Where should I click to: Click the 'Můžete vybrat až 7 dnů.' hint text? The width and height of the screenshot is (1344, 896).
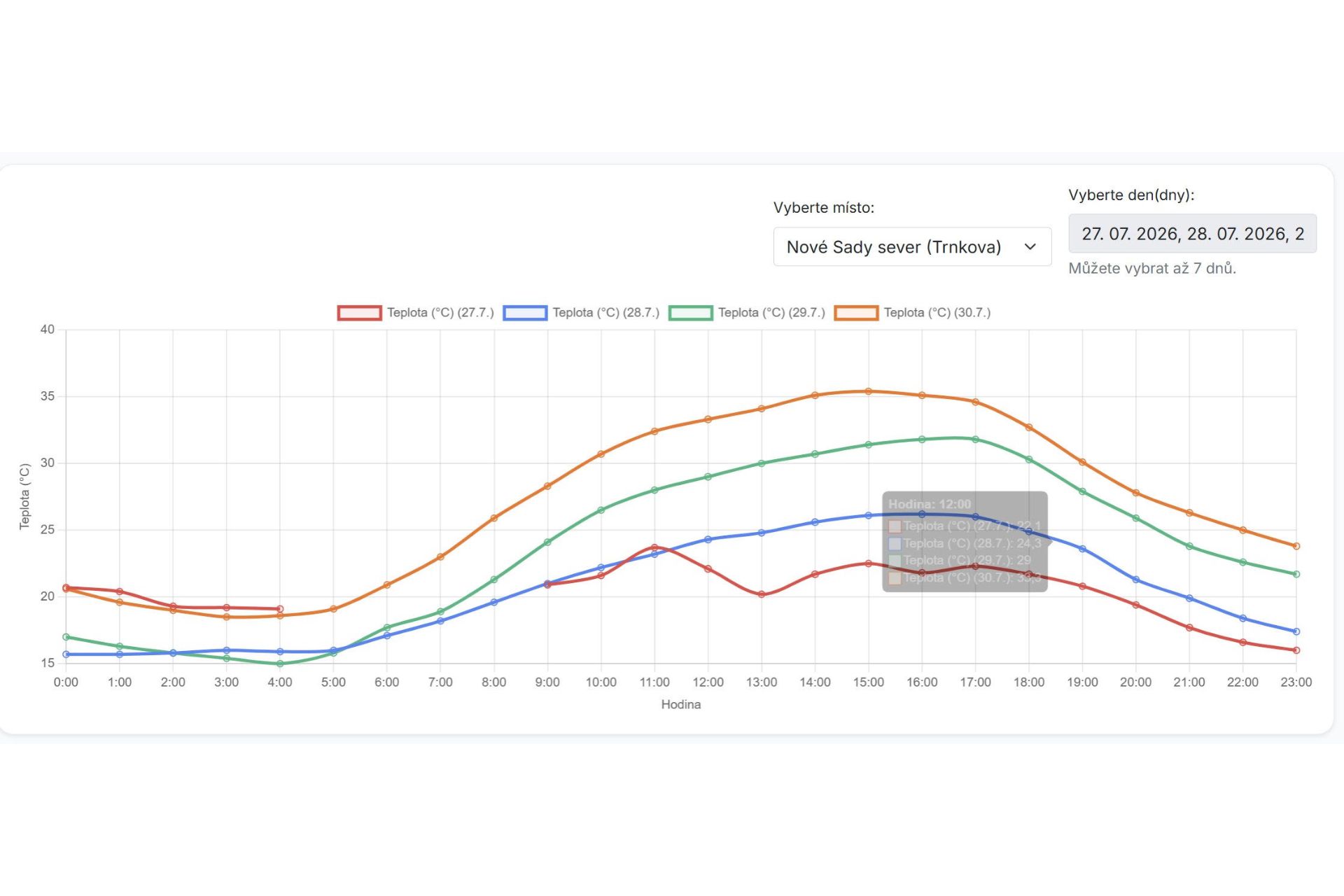pyautogui.click(x=1152, y=268)
